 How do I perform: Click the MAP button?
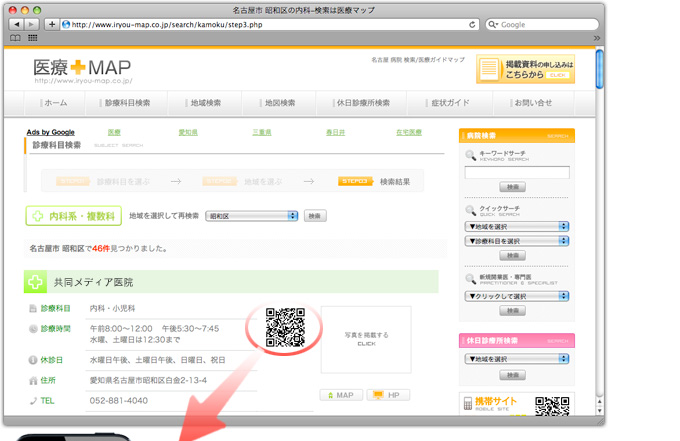click(341, 395)
